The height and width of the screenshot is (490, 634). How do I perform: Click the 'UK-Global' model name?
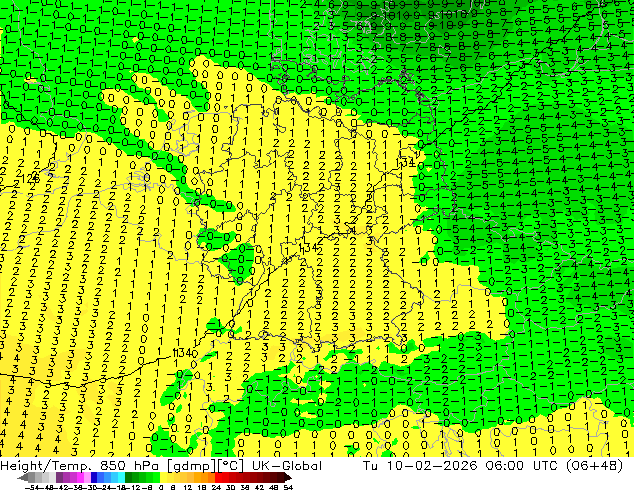[x=286, y=465]
